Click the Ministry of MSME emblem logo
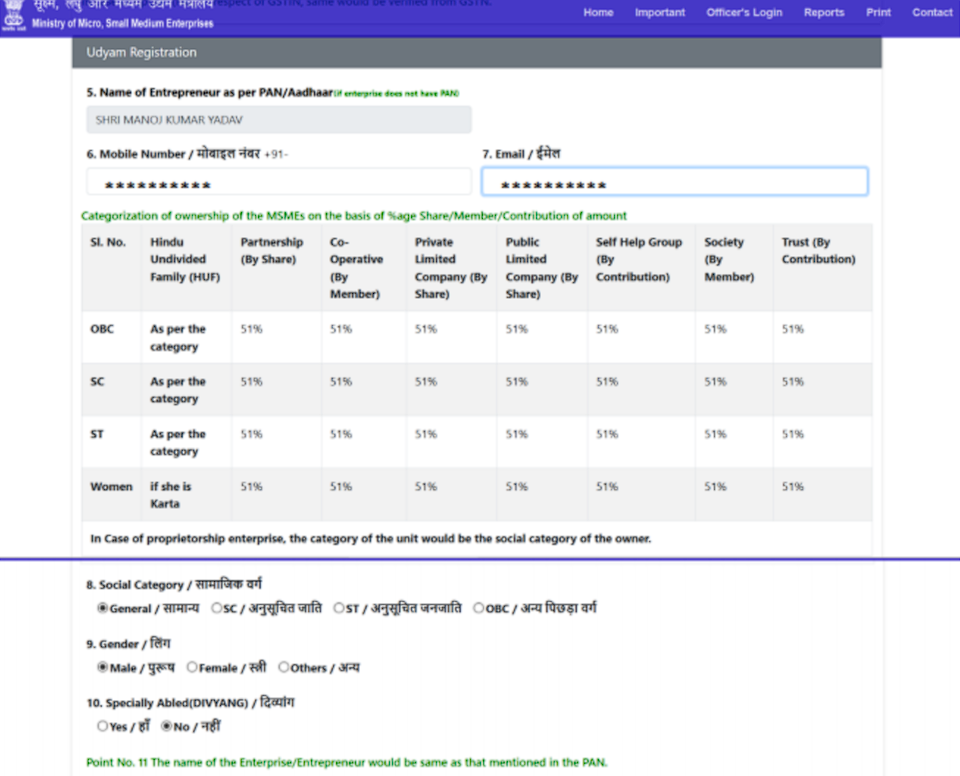 (13, 17)
